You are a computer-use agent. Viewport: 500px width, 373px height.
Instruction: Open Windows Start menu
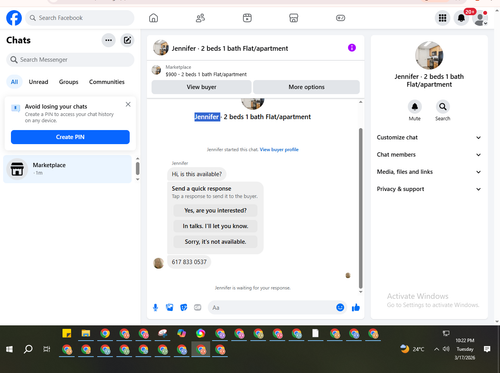coord(9,349)
